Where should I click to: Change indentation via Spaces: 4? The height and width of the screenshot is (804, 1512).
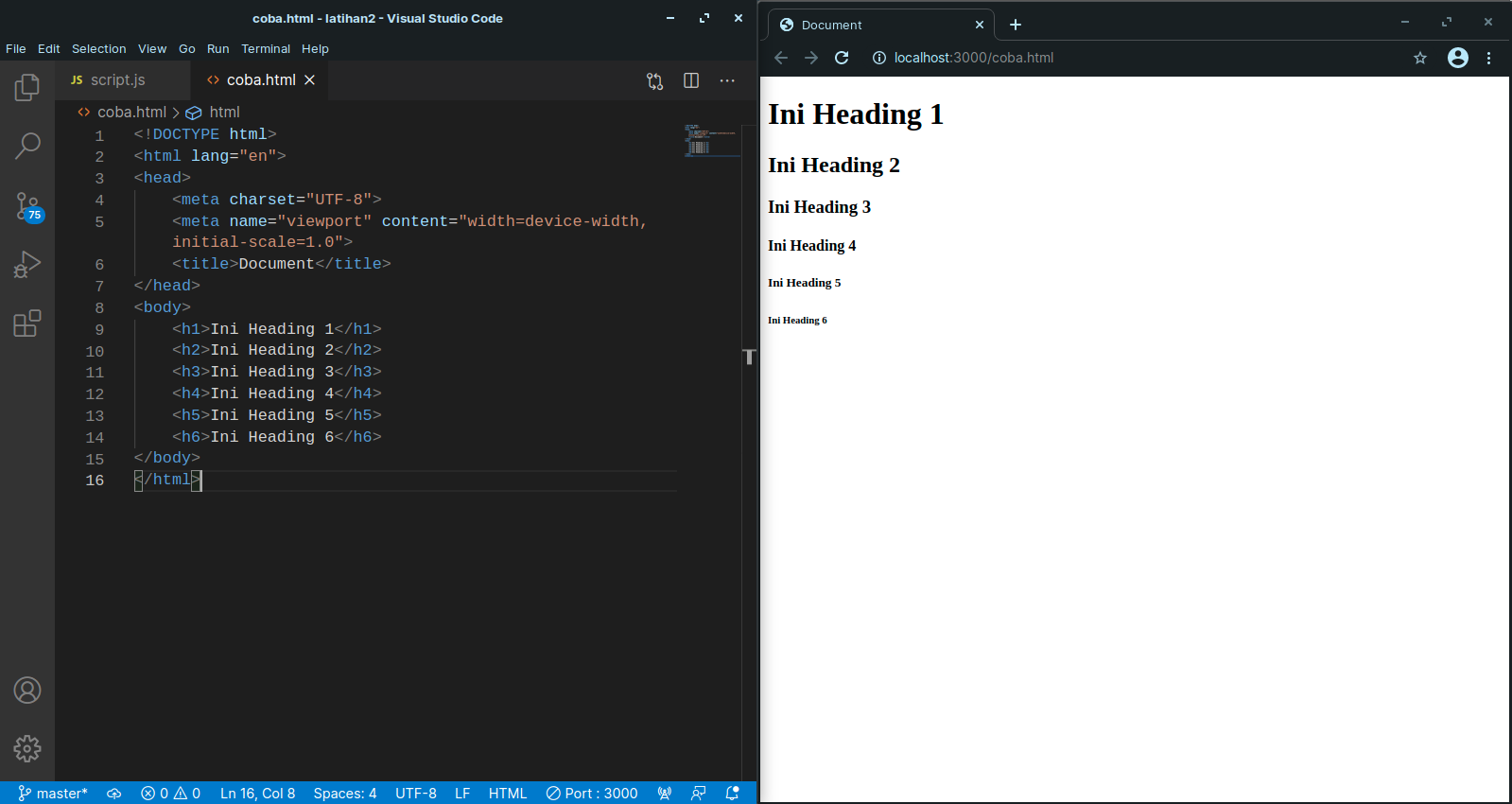345,794
